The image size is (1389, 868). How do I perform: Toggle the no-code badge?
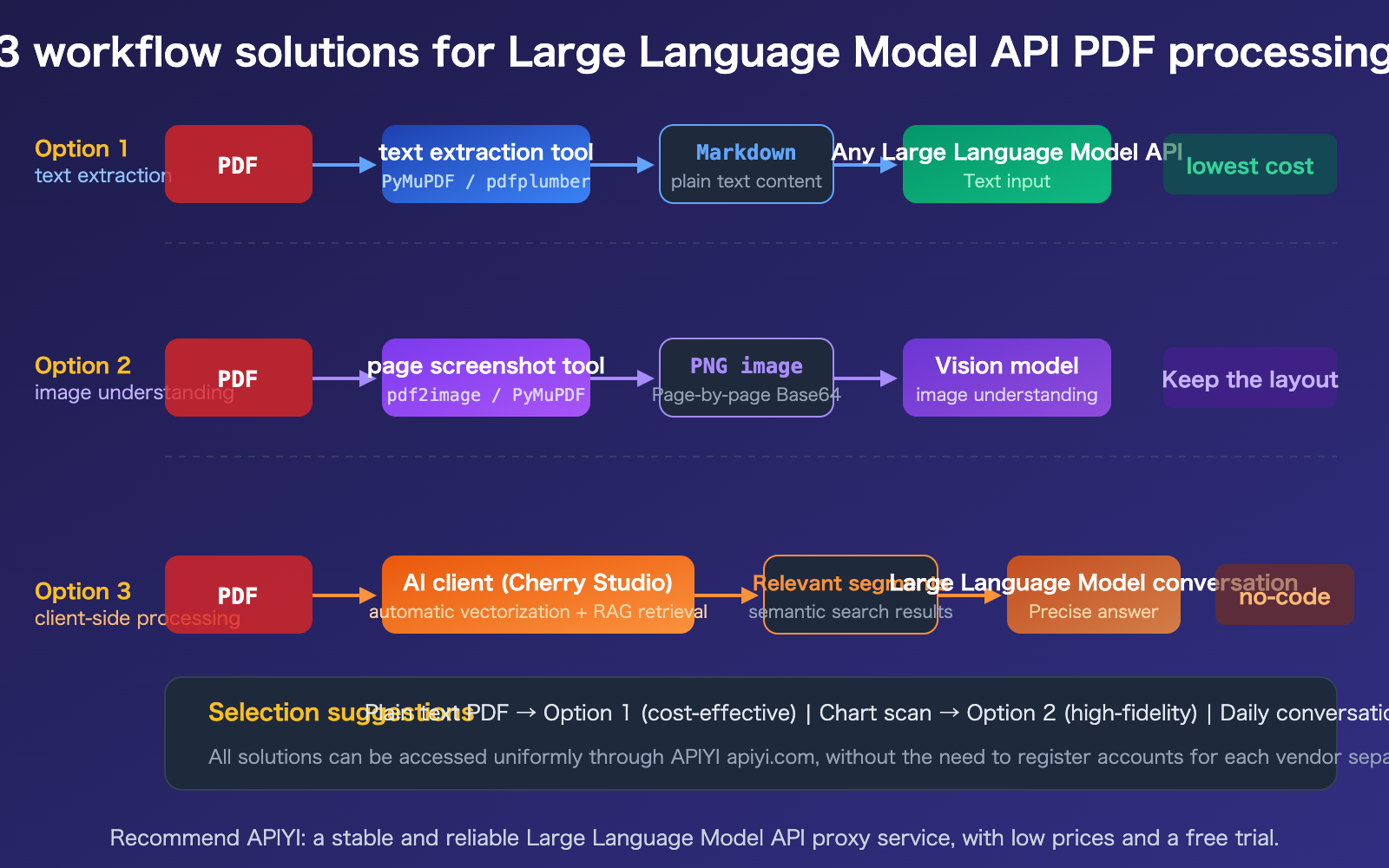coord(1284,595)
